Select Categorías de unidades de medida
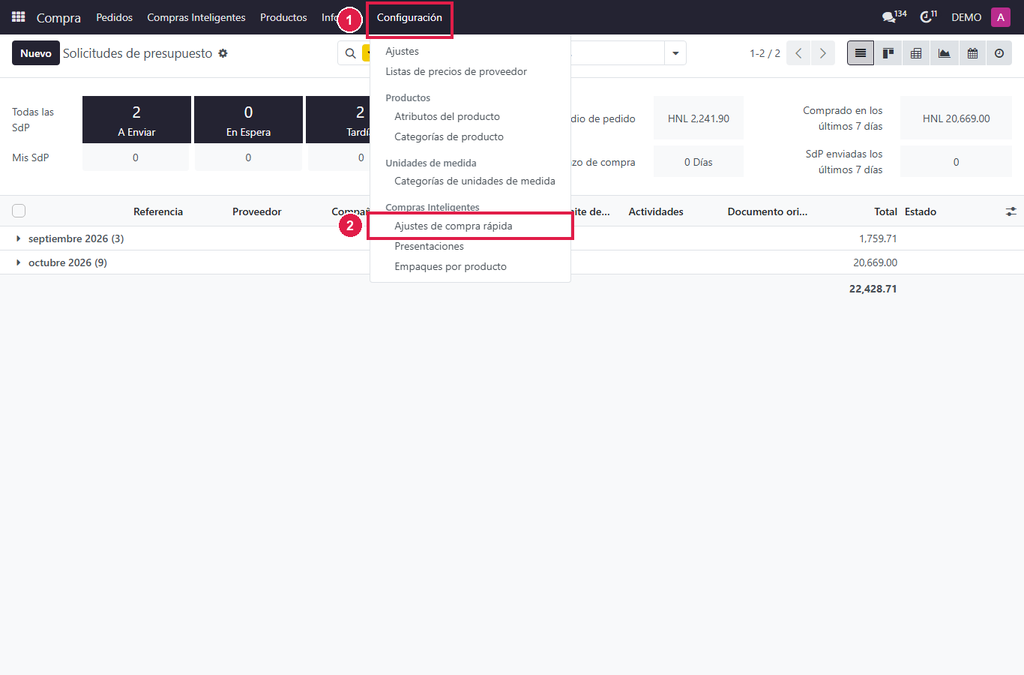The width and height of the screenshot is (1024, 675). pos(475,181)
